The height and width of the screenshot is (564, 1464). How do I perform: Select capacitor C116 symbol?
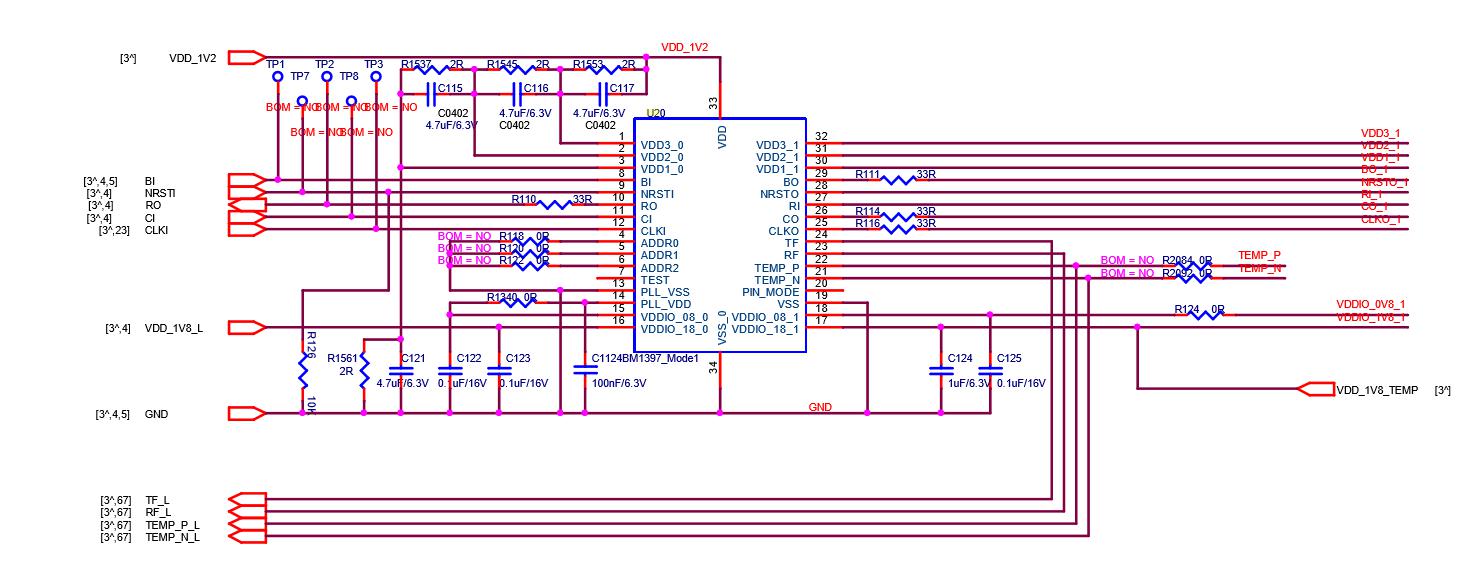point(517,94)
